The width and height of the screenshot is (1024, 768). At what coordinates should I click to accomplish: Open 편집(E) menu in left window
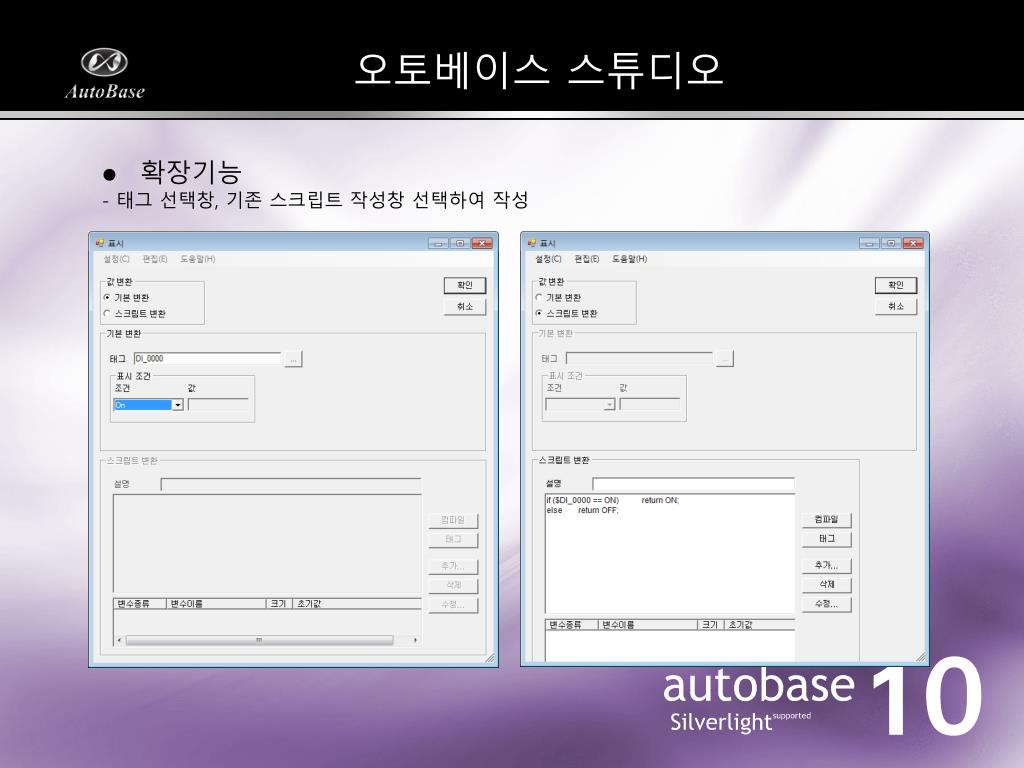[x=155, y=259]
